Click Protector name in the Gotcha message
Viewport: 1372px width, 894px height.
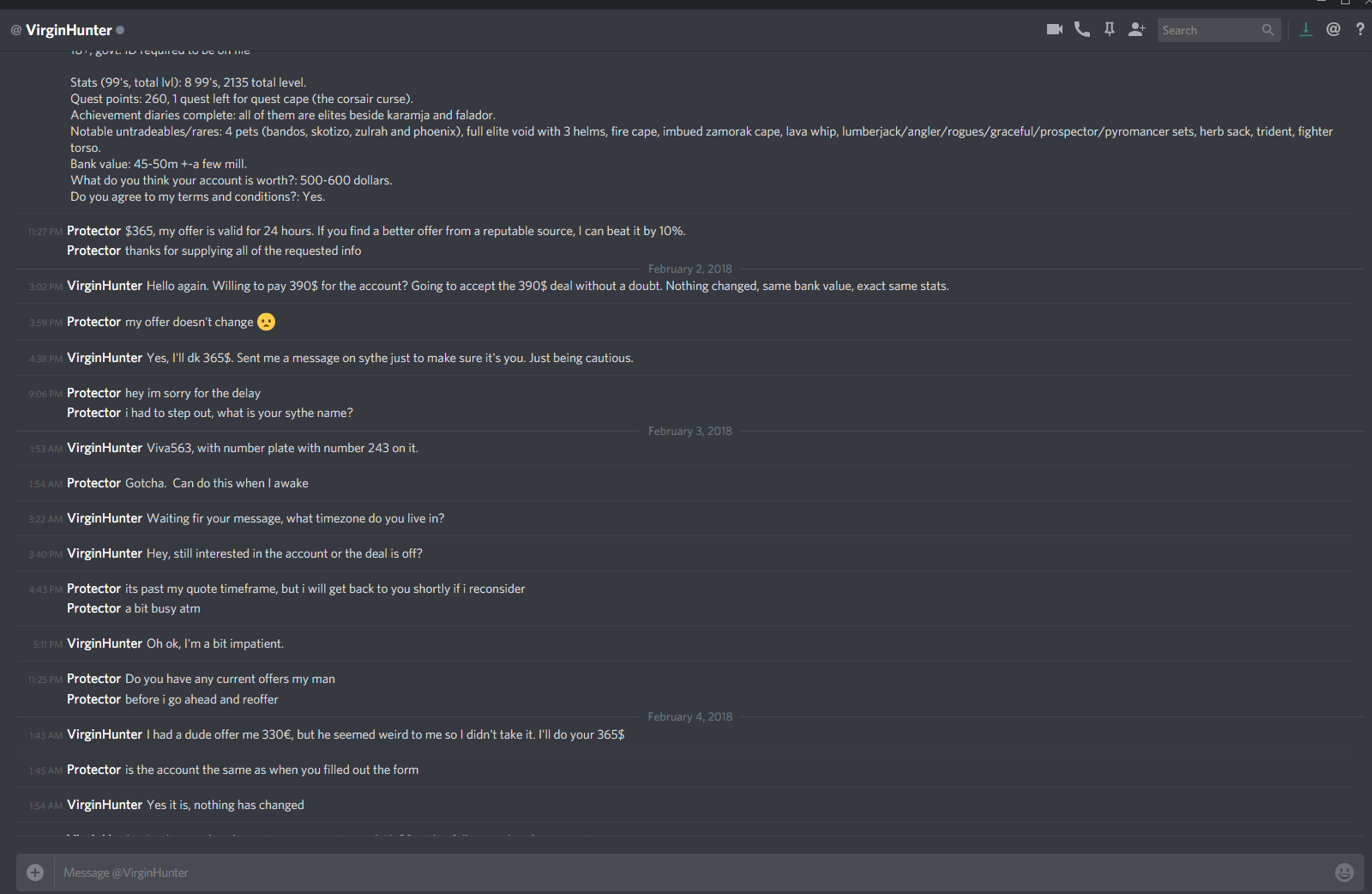(x=93, y=483)
